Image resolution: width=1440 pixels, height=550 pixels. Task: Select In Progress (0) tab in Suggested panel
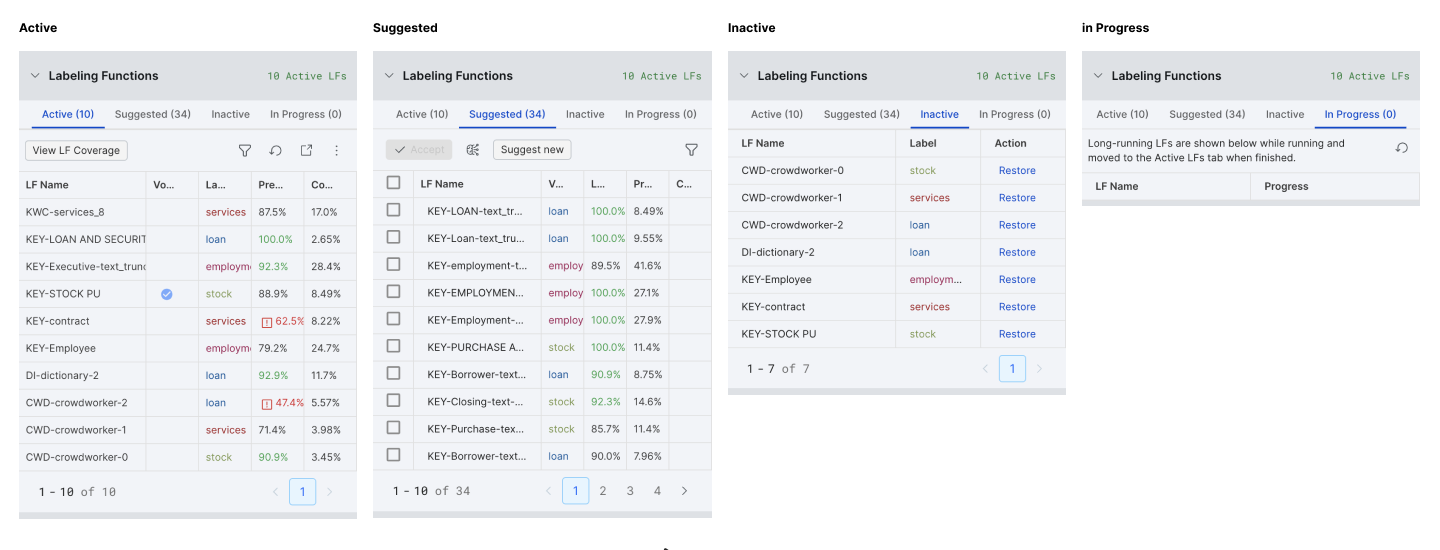pyautogui.click(x=659, y=114)
